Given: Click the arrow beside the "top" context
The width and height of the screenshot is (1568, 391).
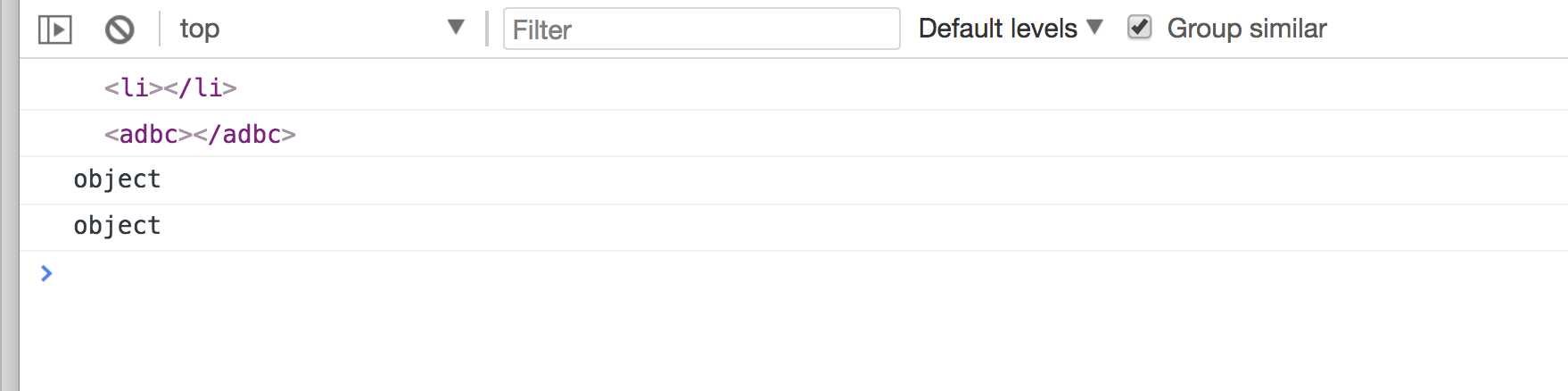Looking at the screenshot, I should click(456, 28).
